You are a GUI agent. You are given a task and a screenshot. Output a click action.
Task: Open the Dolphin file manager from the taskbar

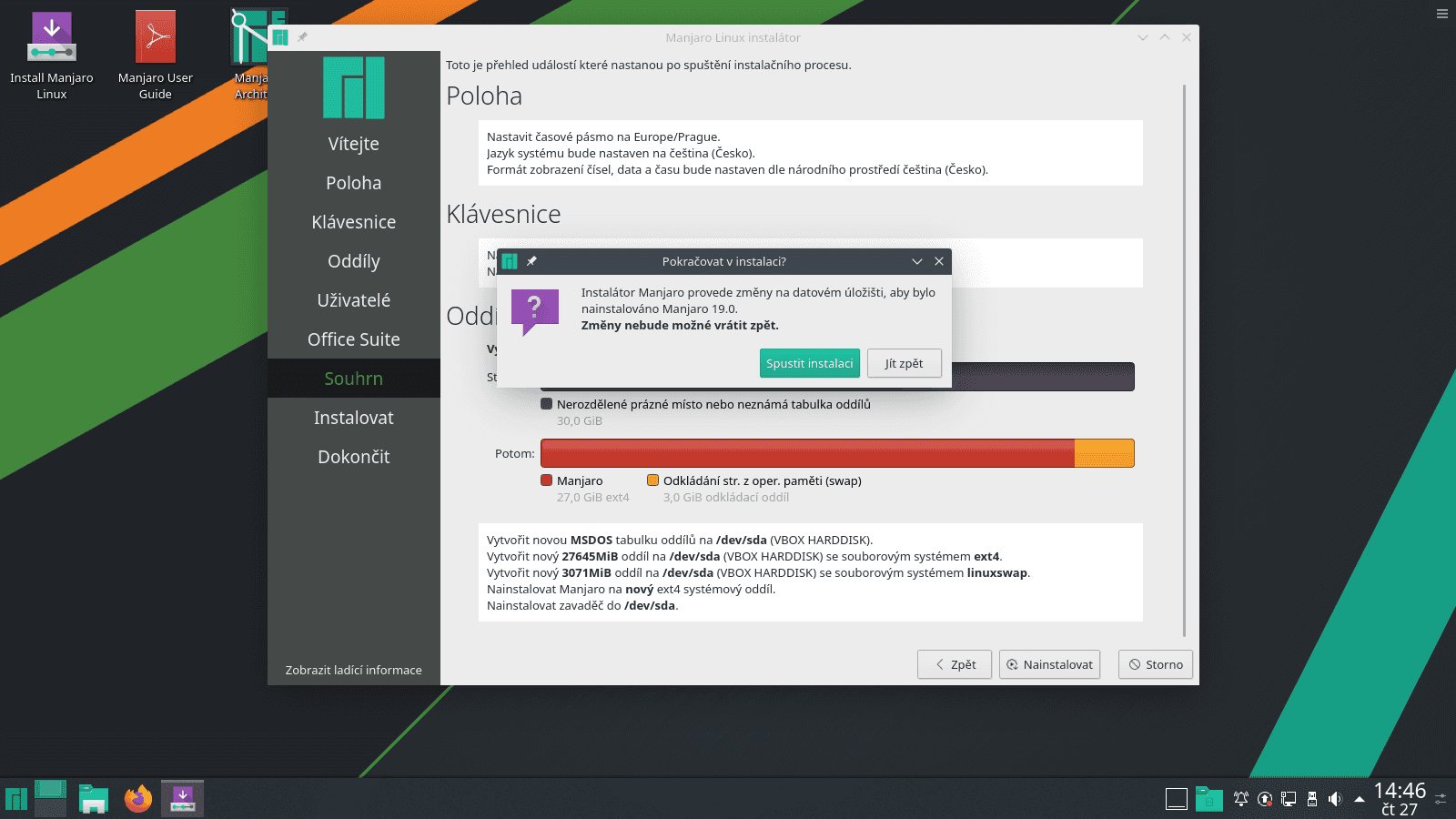[93, 797]
